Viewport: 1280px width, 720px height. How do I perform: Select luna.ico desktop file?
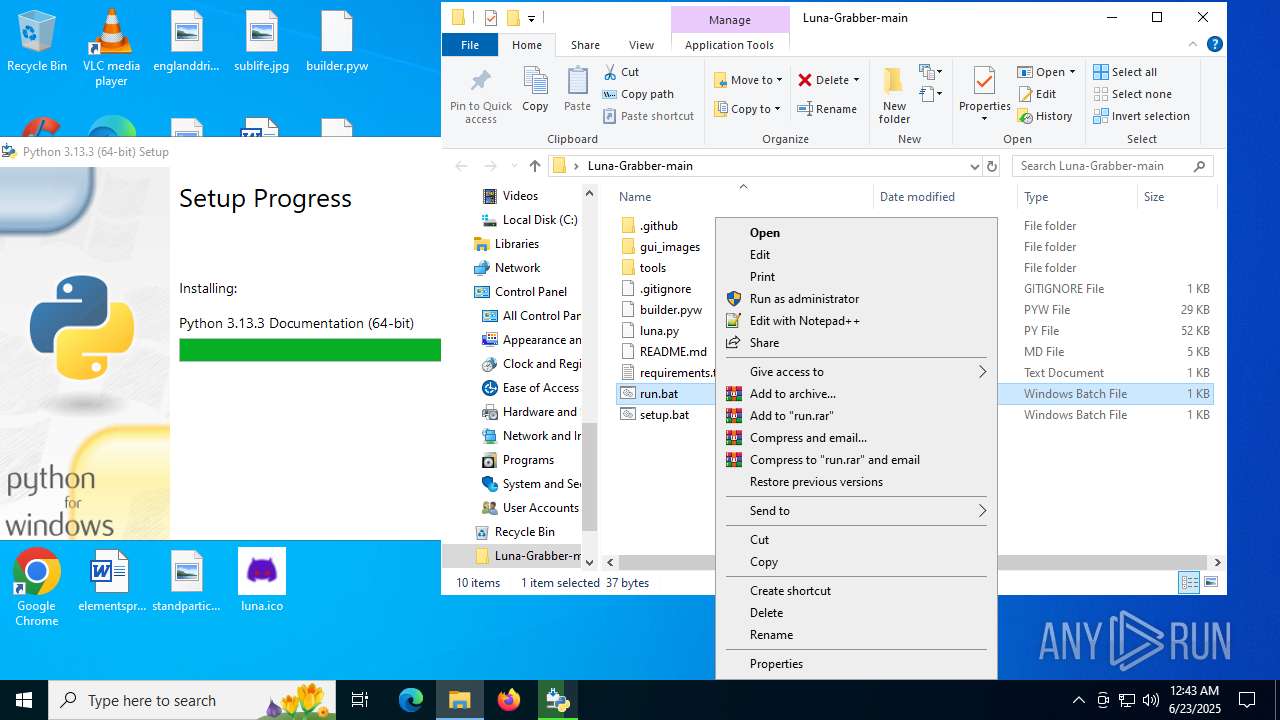click(262, 582)
